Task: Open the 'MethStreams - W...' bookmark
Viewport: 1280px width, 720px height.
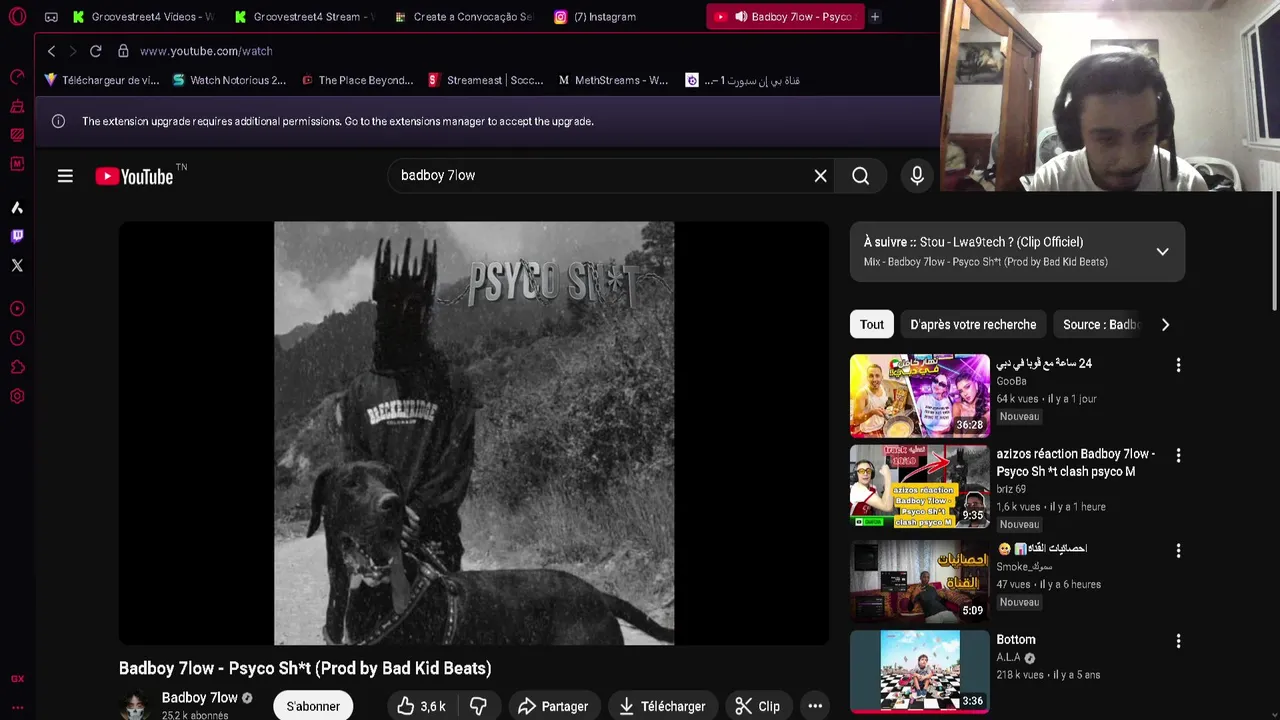Action: point(612,80)
